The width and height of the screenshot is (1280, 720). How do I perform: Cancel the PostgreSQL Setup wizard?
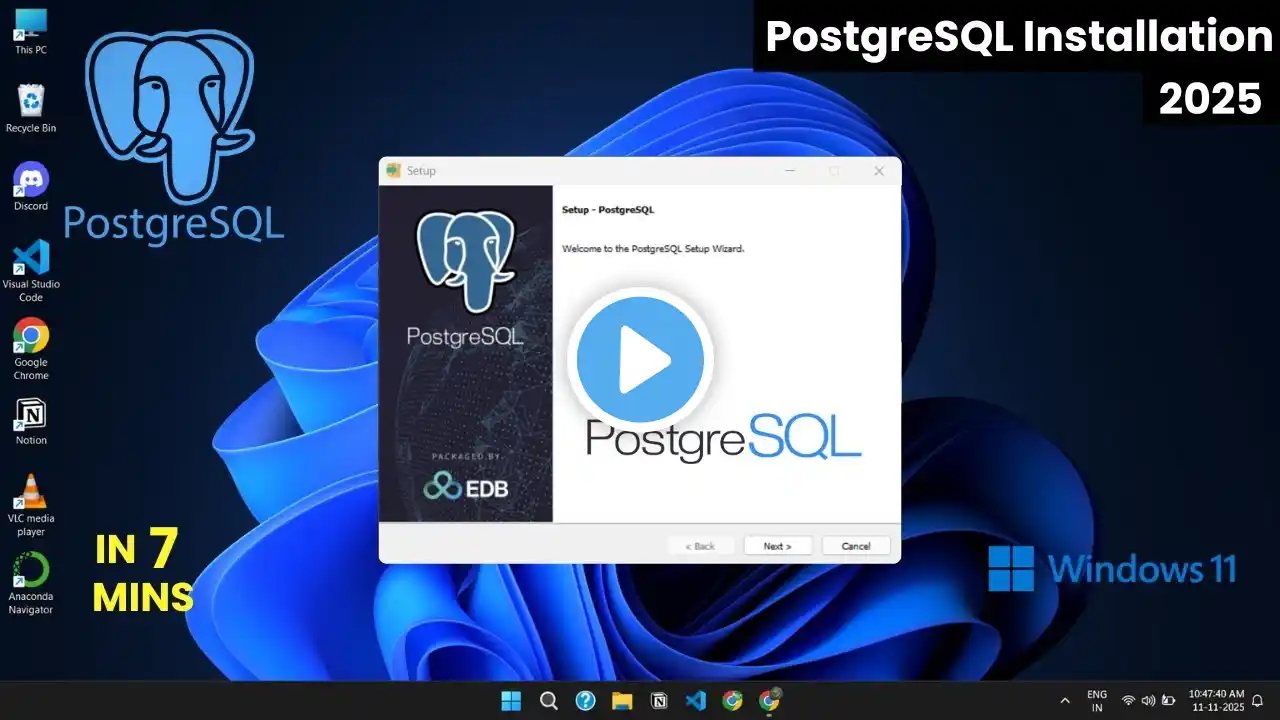tap(856, 546)
